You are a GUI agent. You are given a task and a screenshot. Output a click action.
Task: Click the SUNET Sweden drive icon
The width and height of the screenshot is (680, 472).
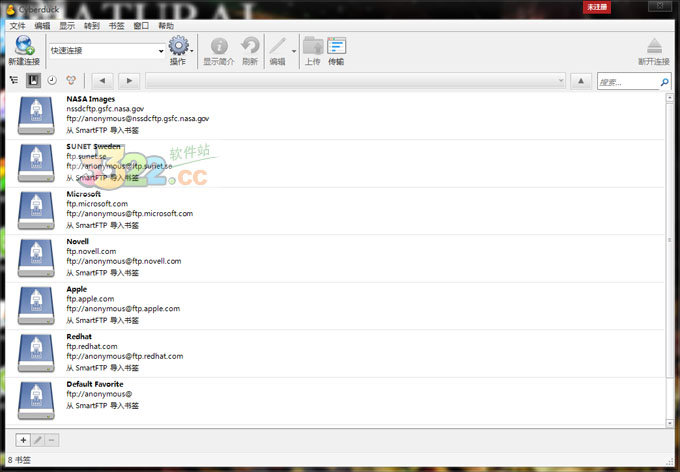[x=36, y=163]
